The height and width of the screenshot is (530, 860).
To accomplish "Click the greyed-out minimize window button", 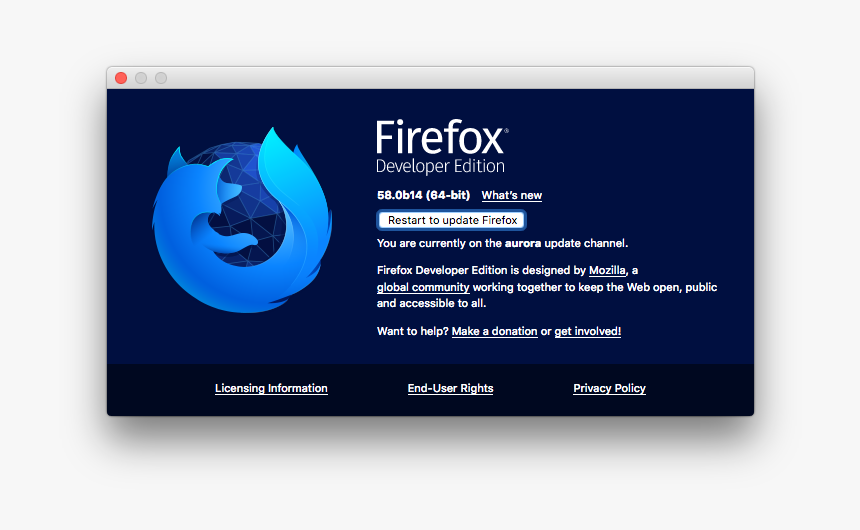I will click(x=141, y=78).
